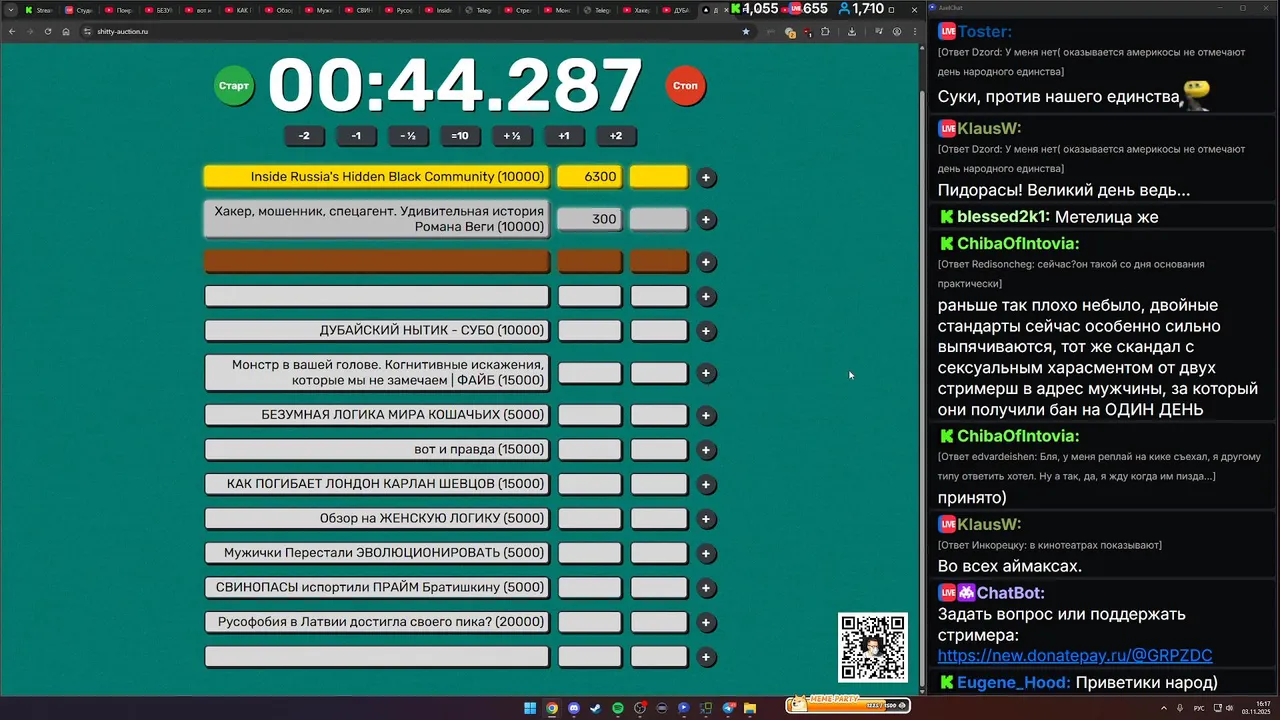Click plus icon for Русофобия в Латвии lot
This screenshot has width=1280, height=720.
click(x=706, y=622)
